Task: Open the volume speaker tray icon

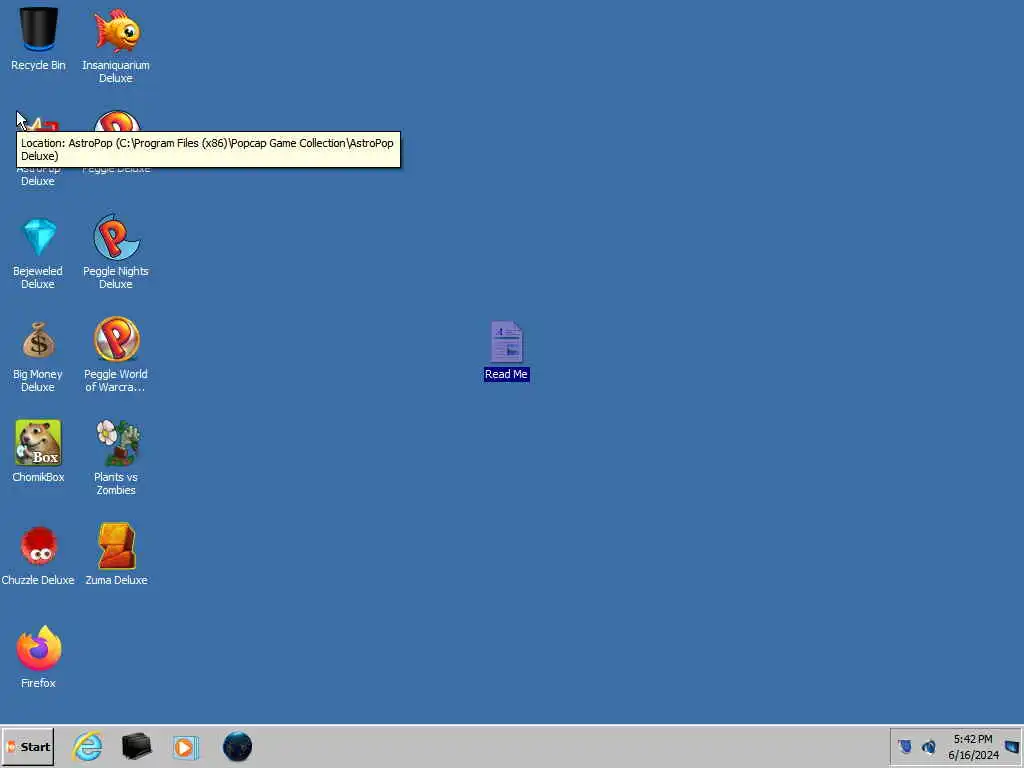Action: [928, 746]
